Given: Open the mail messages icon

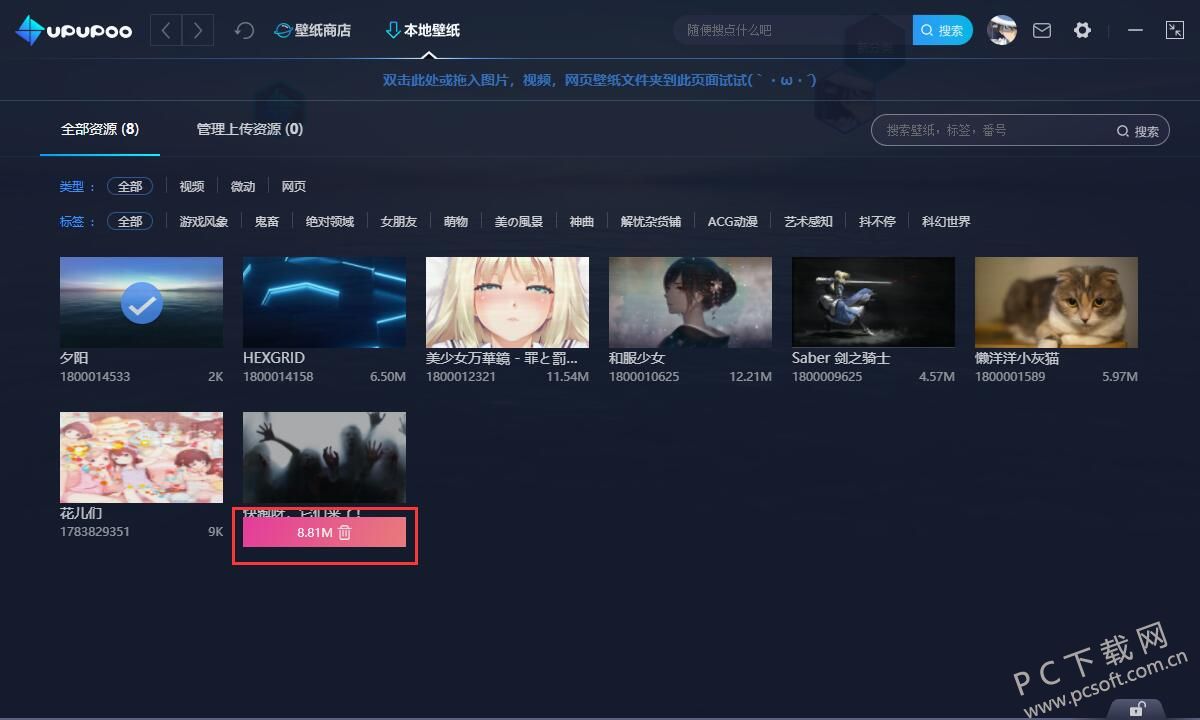Looking at the screenshot, I should pyautogui.click(x=1042, y=31).
